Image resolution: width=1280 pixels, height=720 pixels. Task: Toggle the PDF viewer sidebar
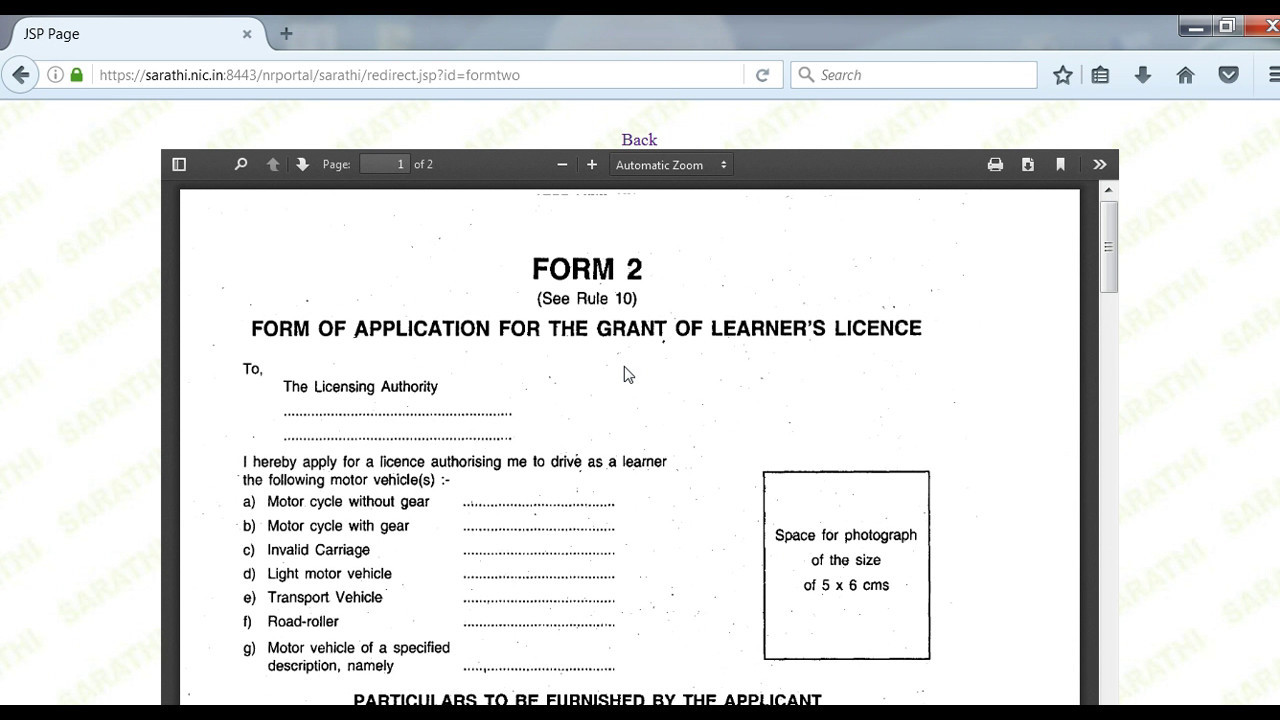tap(179, 165)
